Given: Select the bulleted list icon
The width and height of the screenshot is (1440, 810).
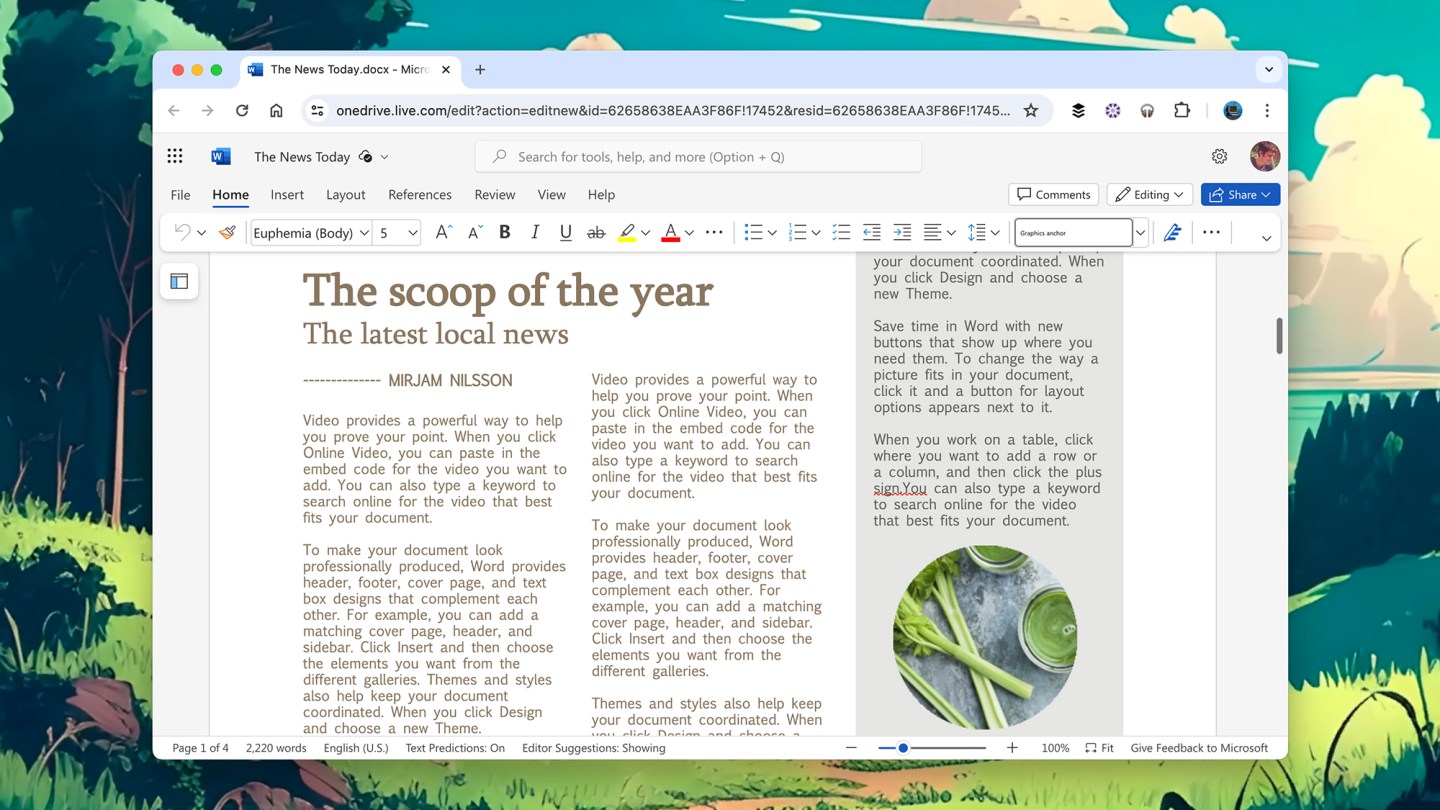Looking at the screenshot, I should [754, 232].
